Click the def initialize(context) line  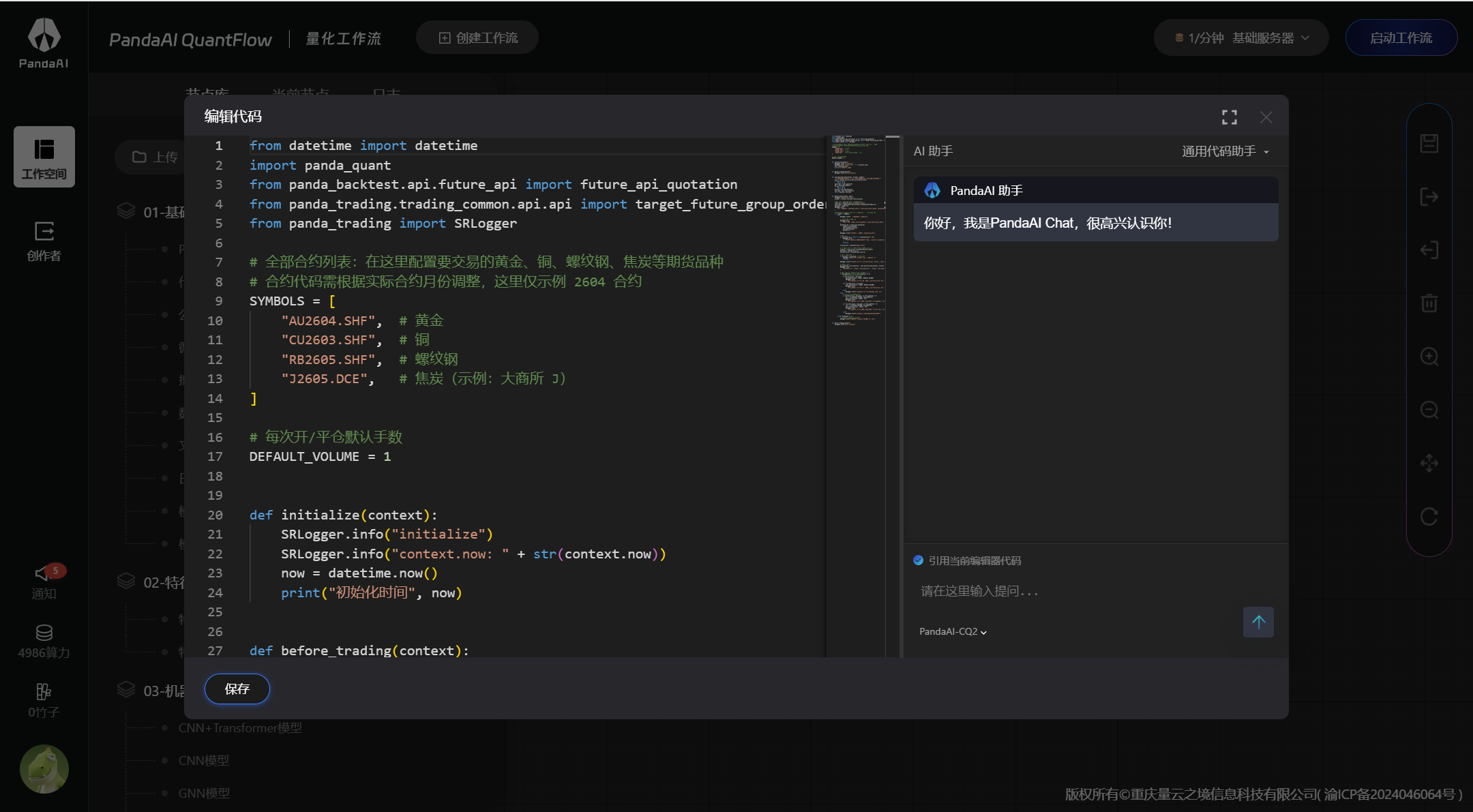tap(344, 515)
